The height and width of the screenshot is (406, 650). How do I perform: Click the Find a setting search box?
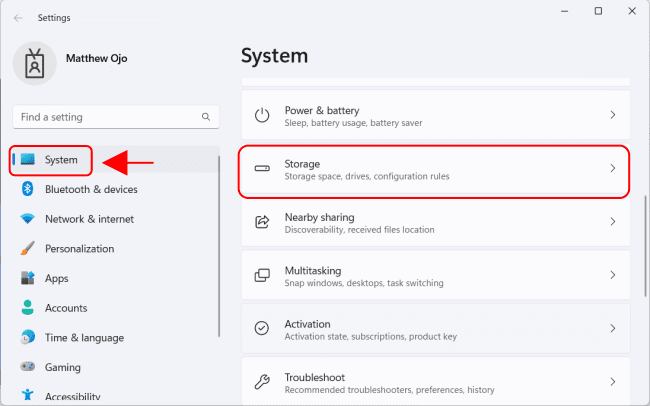click(116, 117)
